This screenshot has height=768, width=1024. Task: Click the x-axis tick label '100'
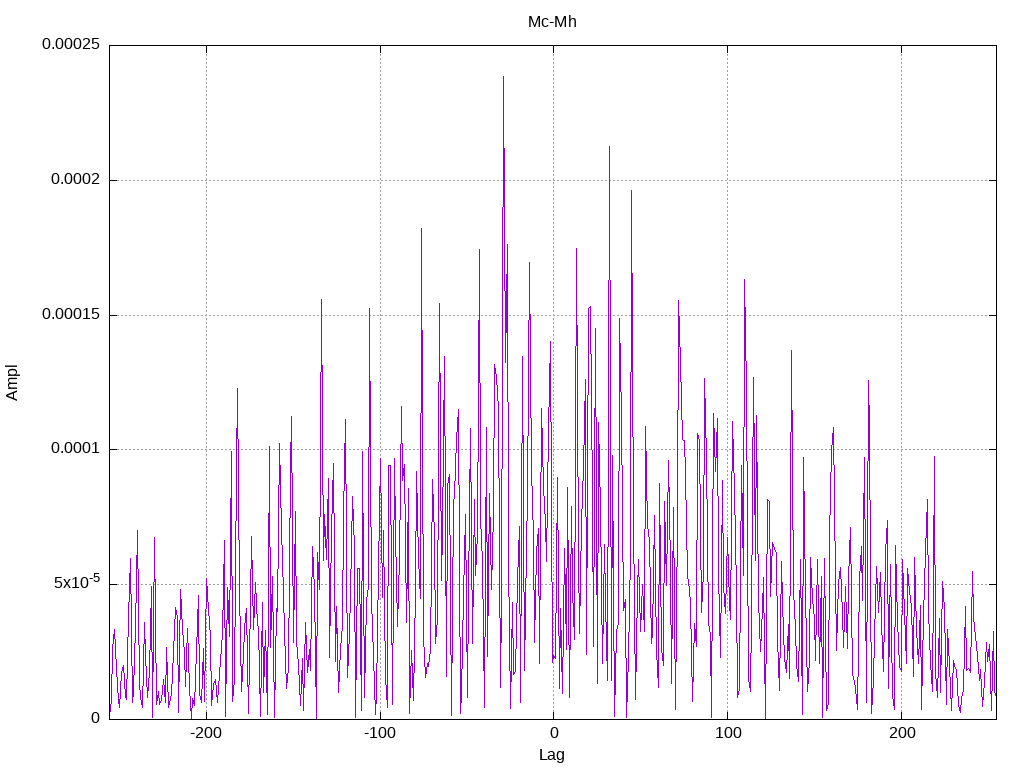[728, 733]
